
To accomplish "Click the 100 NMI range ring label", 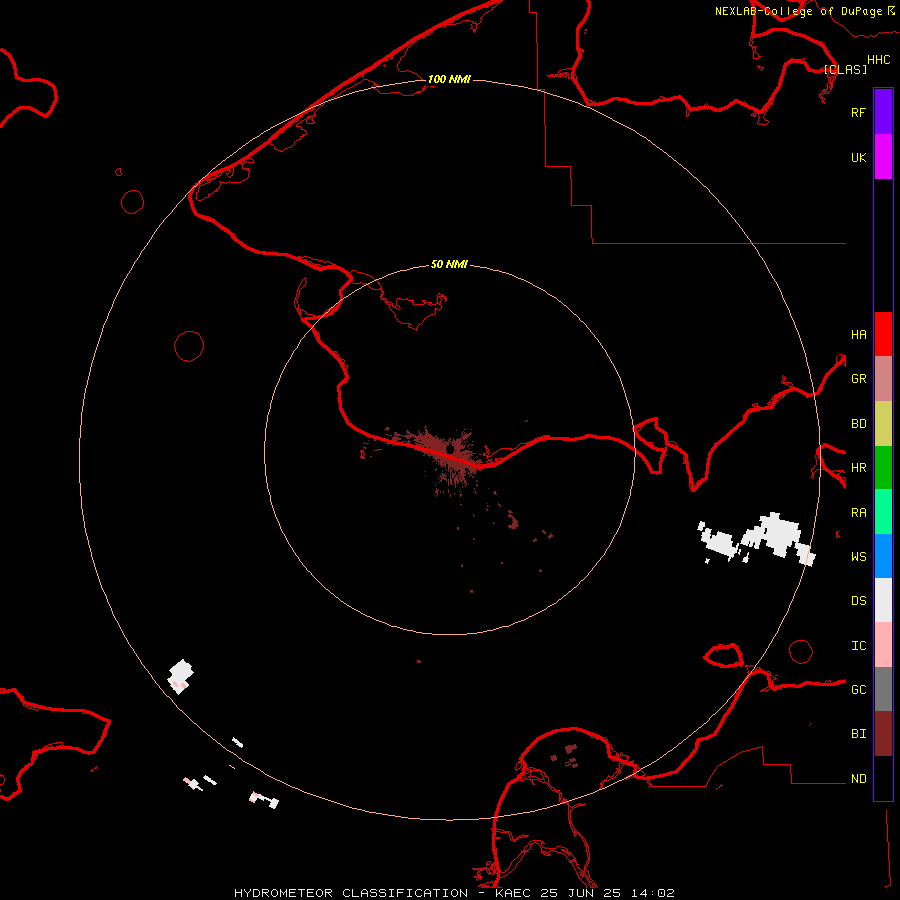I will click(x=449, y=79).
